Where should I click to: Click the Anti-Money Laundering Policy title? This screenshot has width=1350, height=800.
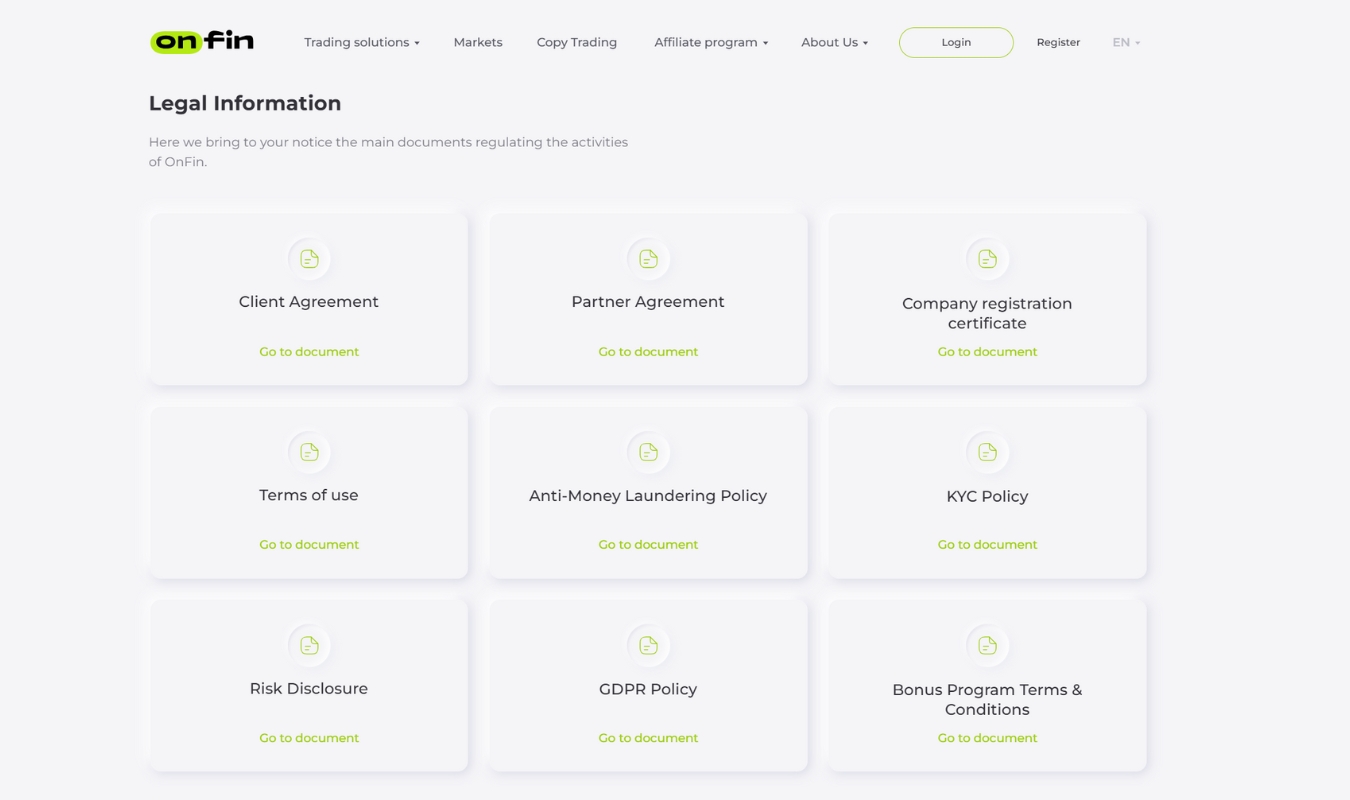point(648,496)
